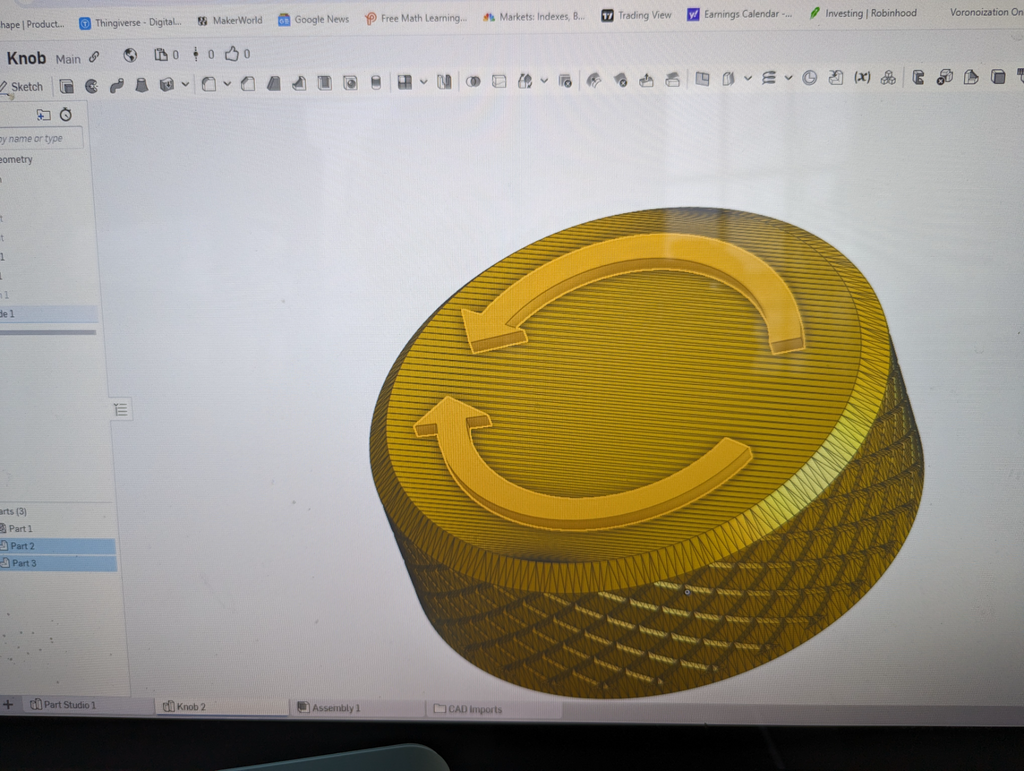Open the variable (x) tool

coord(862,77)
